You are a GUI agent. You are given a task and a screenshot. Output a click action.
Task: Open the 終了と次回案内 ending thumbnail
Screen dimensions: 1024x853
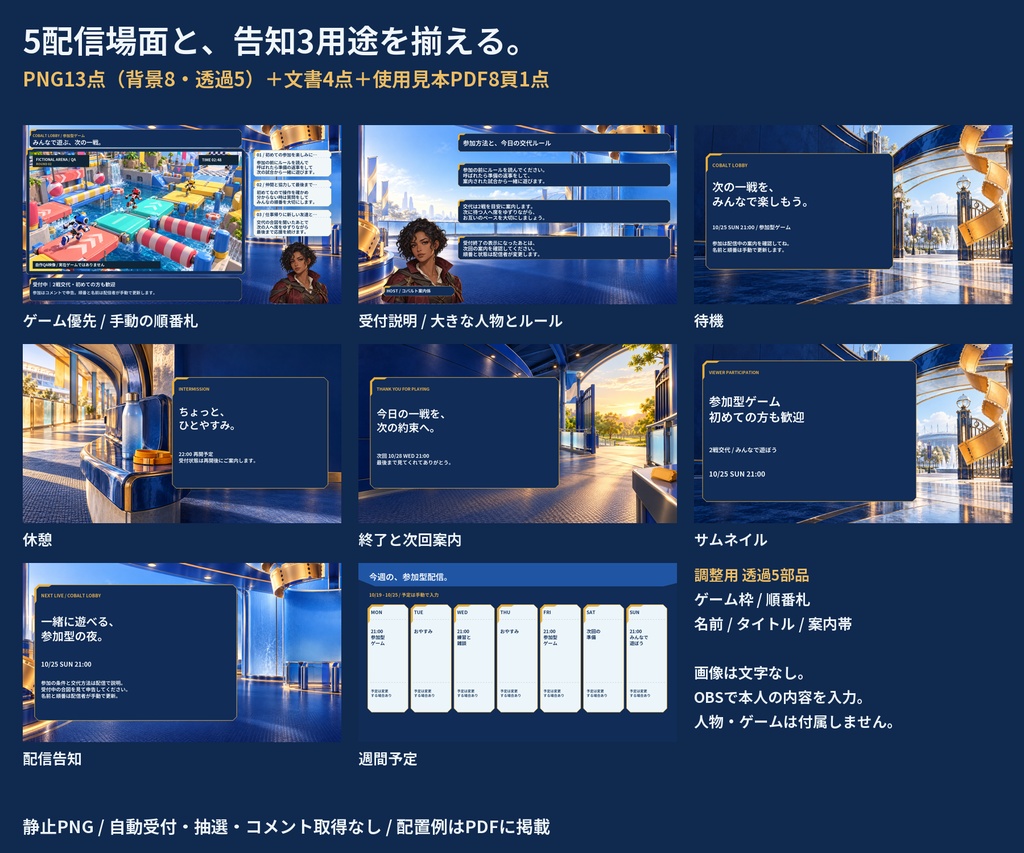[517, 434]
